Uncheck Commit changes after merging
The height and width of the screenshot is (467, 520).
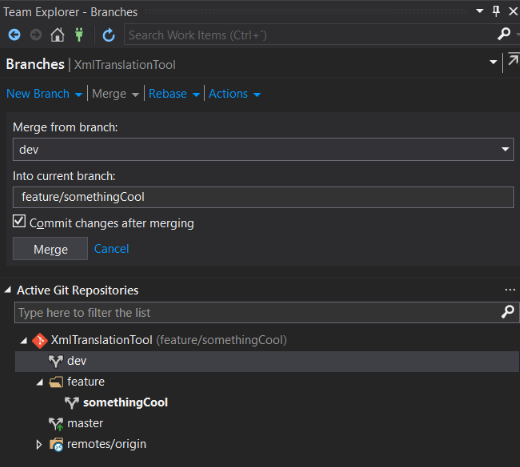click(19, 221)
